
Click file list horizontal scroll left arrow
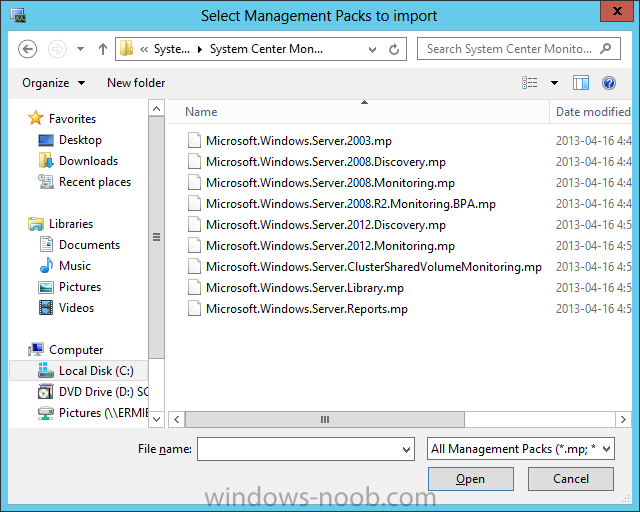coord(176,419)
